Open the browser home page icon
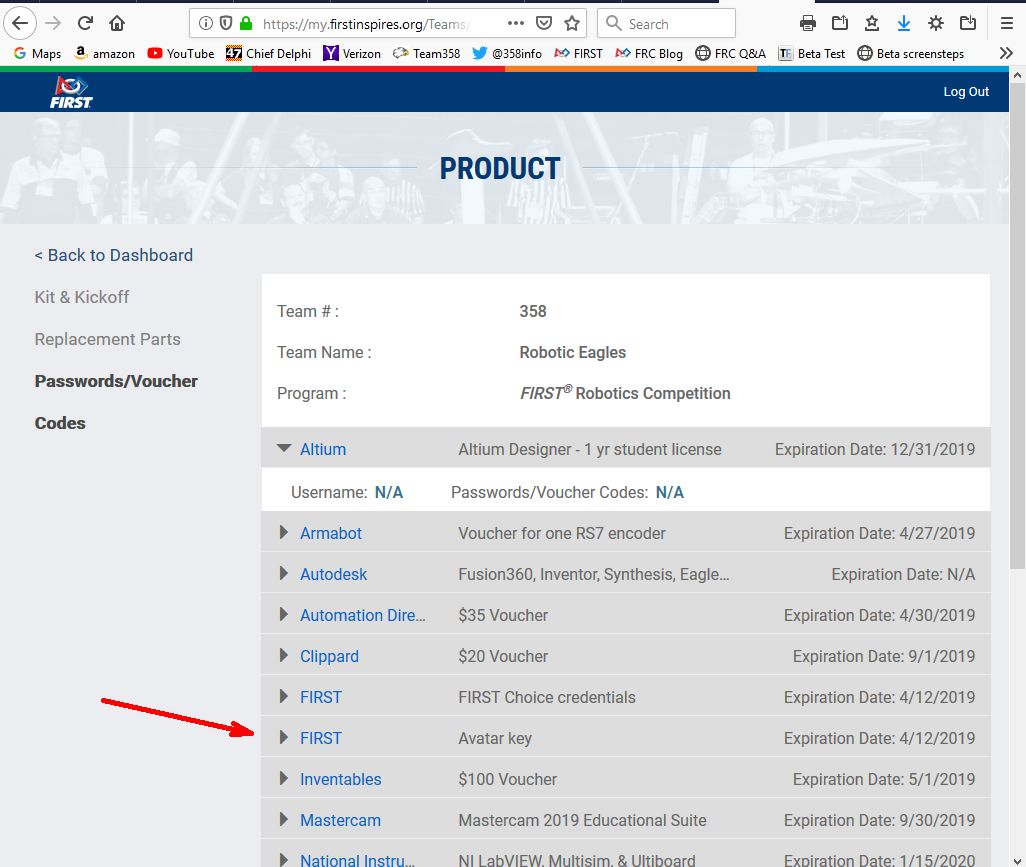The image size is (1026, 867). tap(117, 24)
